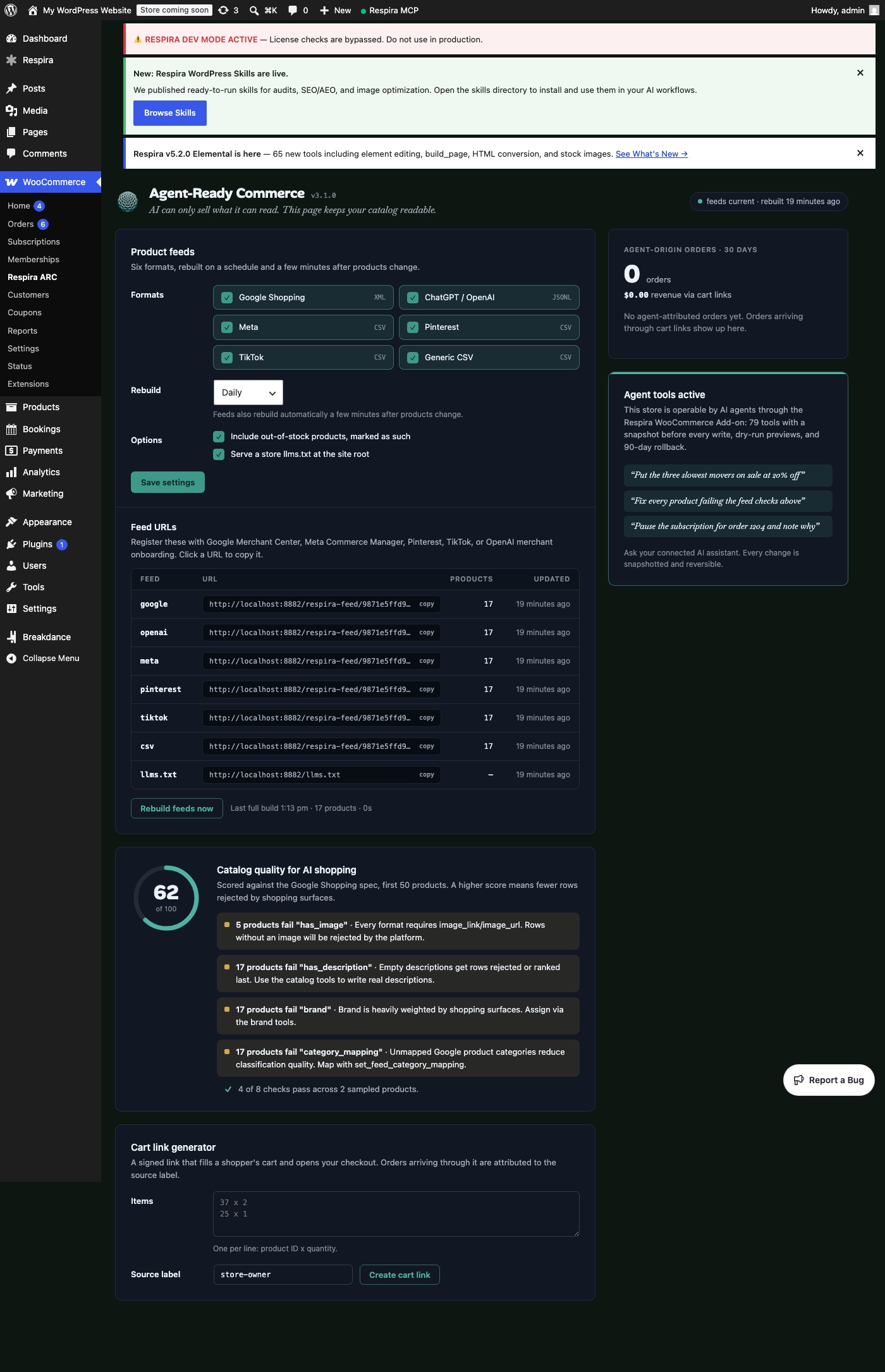
Task: Open Media library icon in sidebar
Action: (x=11, y=111)
